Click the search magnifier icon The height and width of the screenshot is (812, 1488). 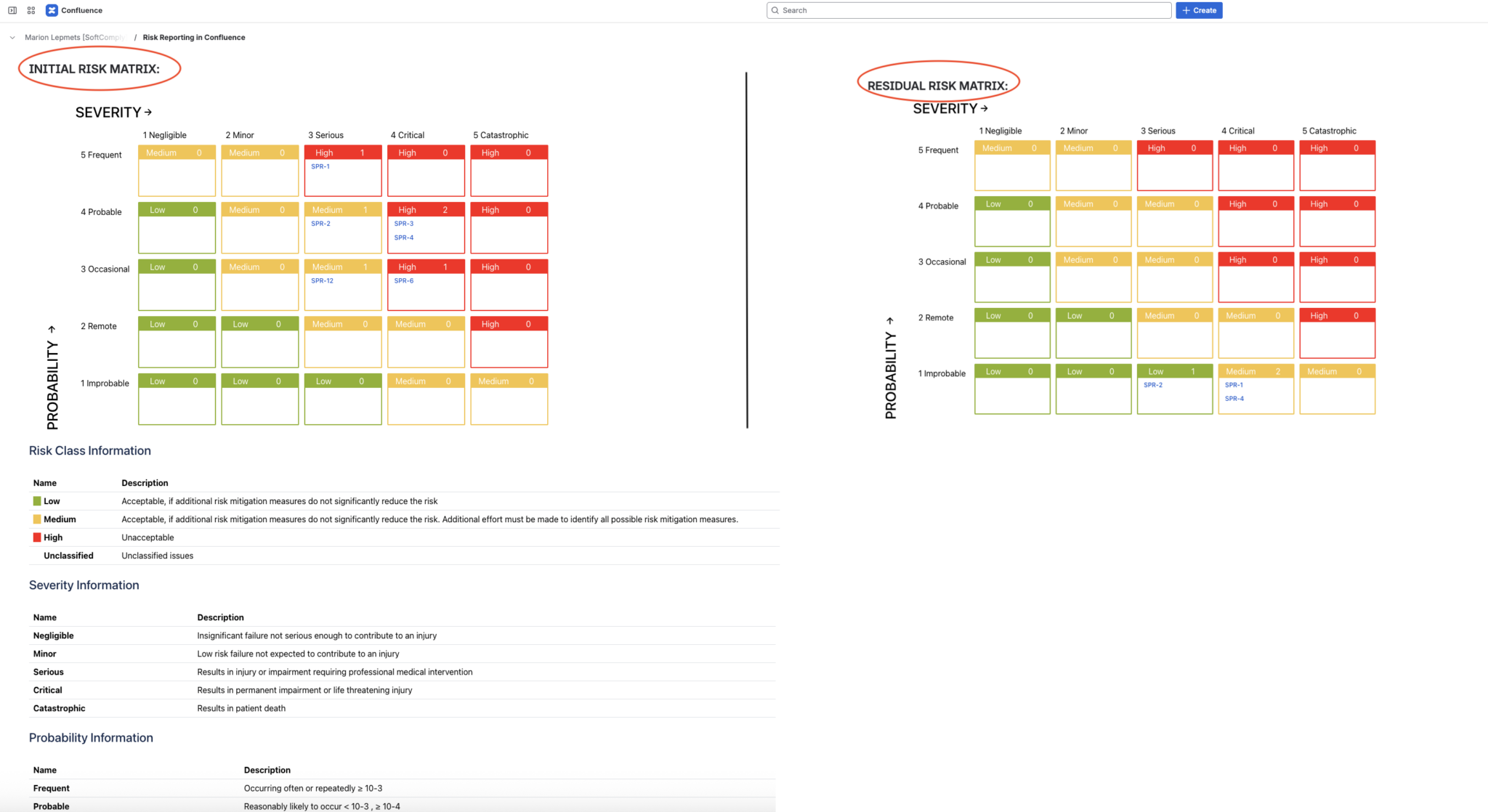(x=775, y=10)
